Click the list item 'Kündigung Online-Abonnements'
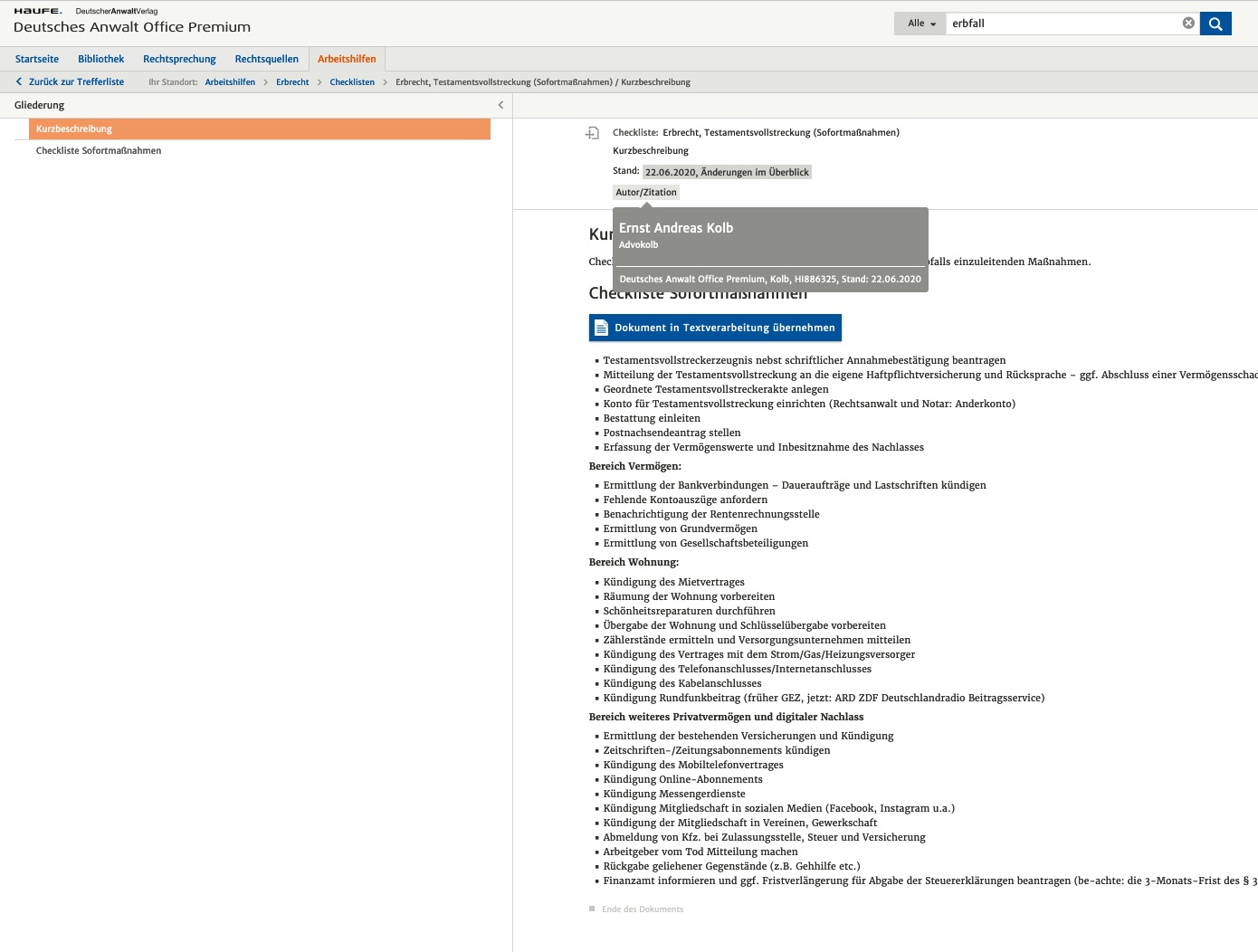 click(683, 779)
